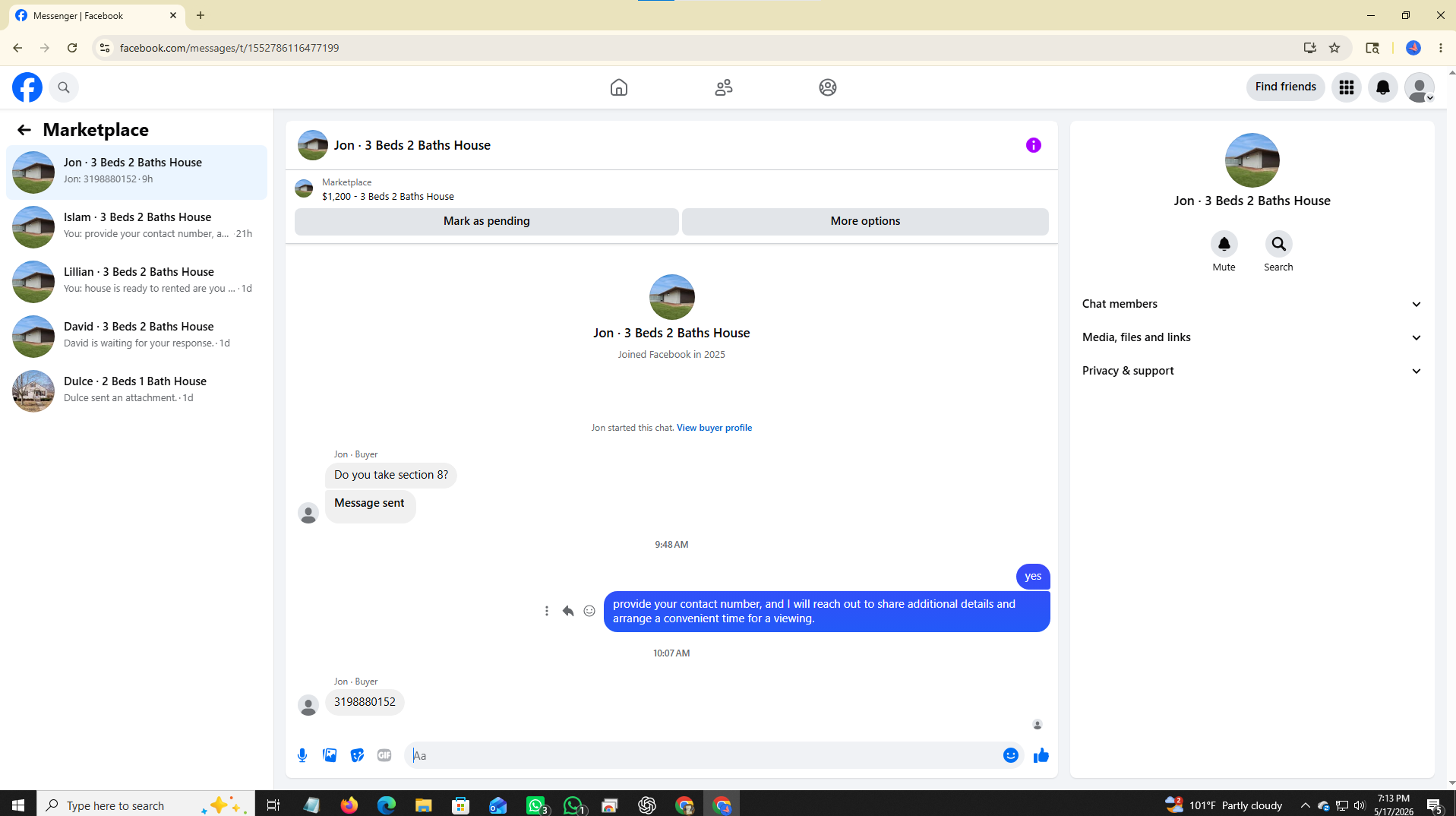Open Islam 3 Beds 2 Baths chat
1456x816 pixels.
pos(137,226)
